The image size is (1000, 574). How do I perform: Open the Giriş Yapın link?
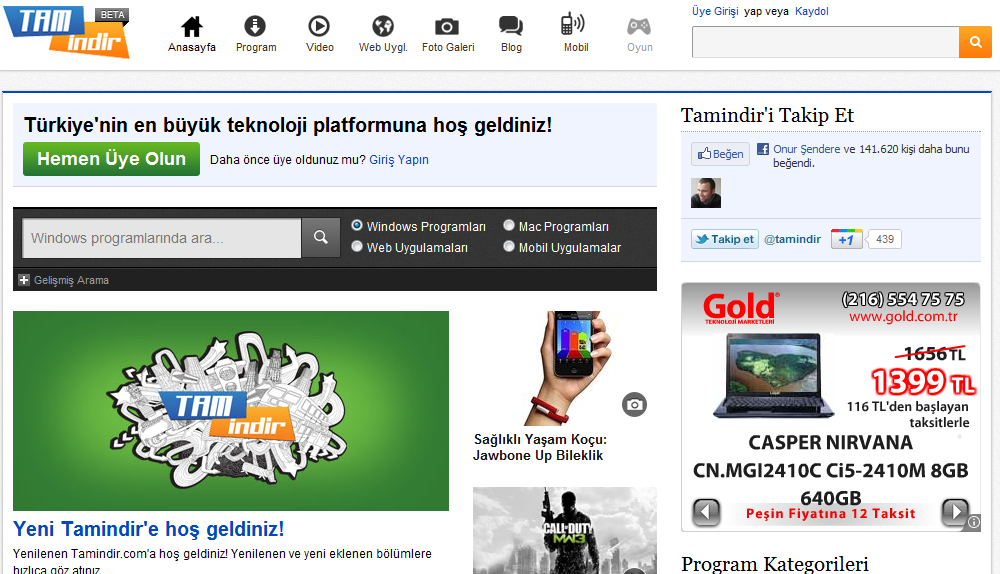tap(399, 160)
